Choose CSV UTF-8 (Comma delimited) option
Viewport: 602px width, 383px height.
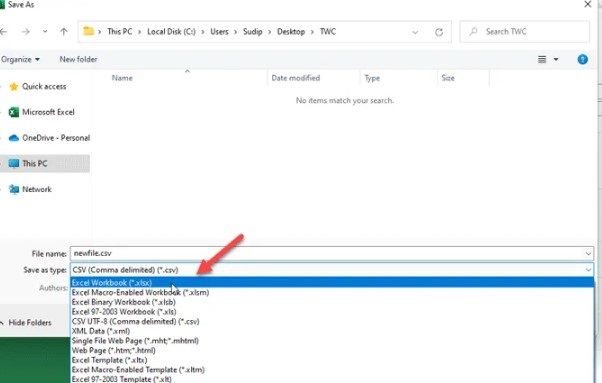[x=136, y=321]
